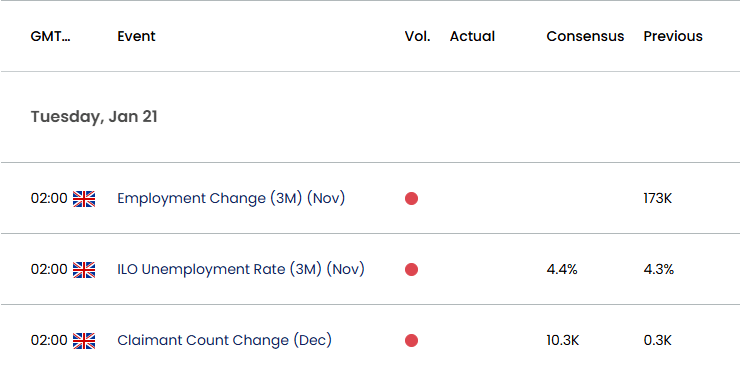Click the Vol. column header

417,36
